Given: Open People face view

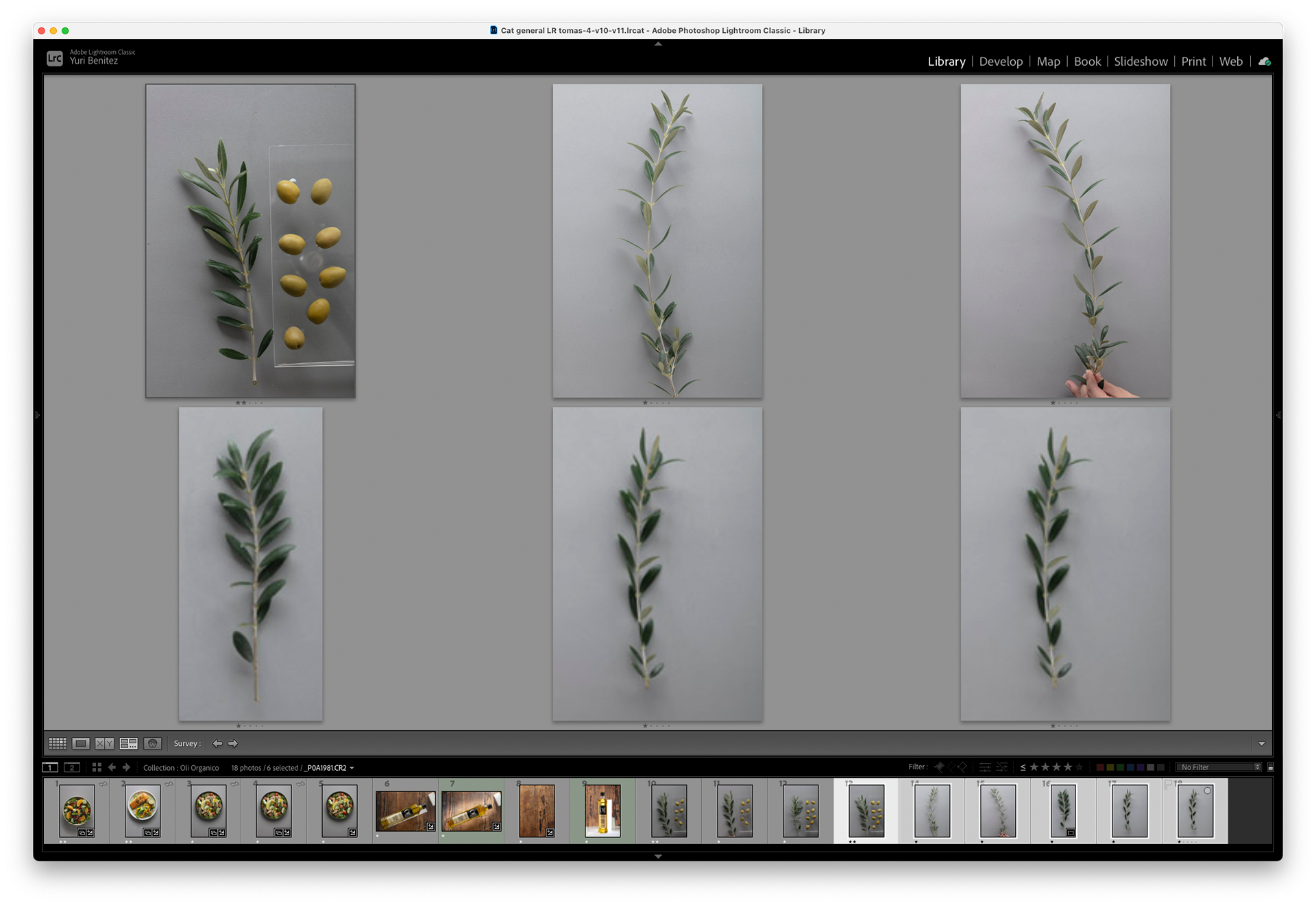Looking at the screenshot, I should coord(152,743).
